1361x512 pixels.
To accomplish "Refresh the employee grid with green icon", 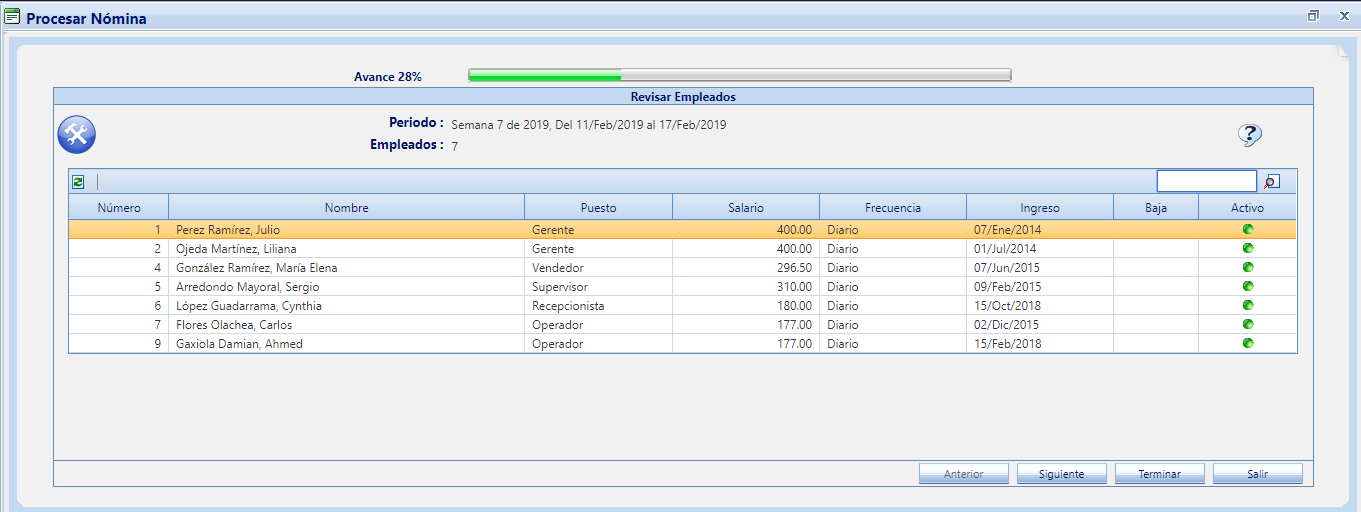I will point(78,182).
